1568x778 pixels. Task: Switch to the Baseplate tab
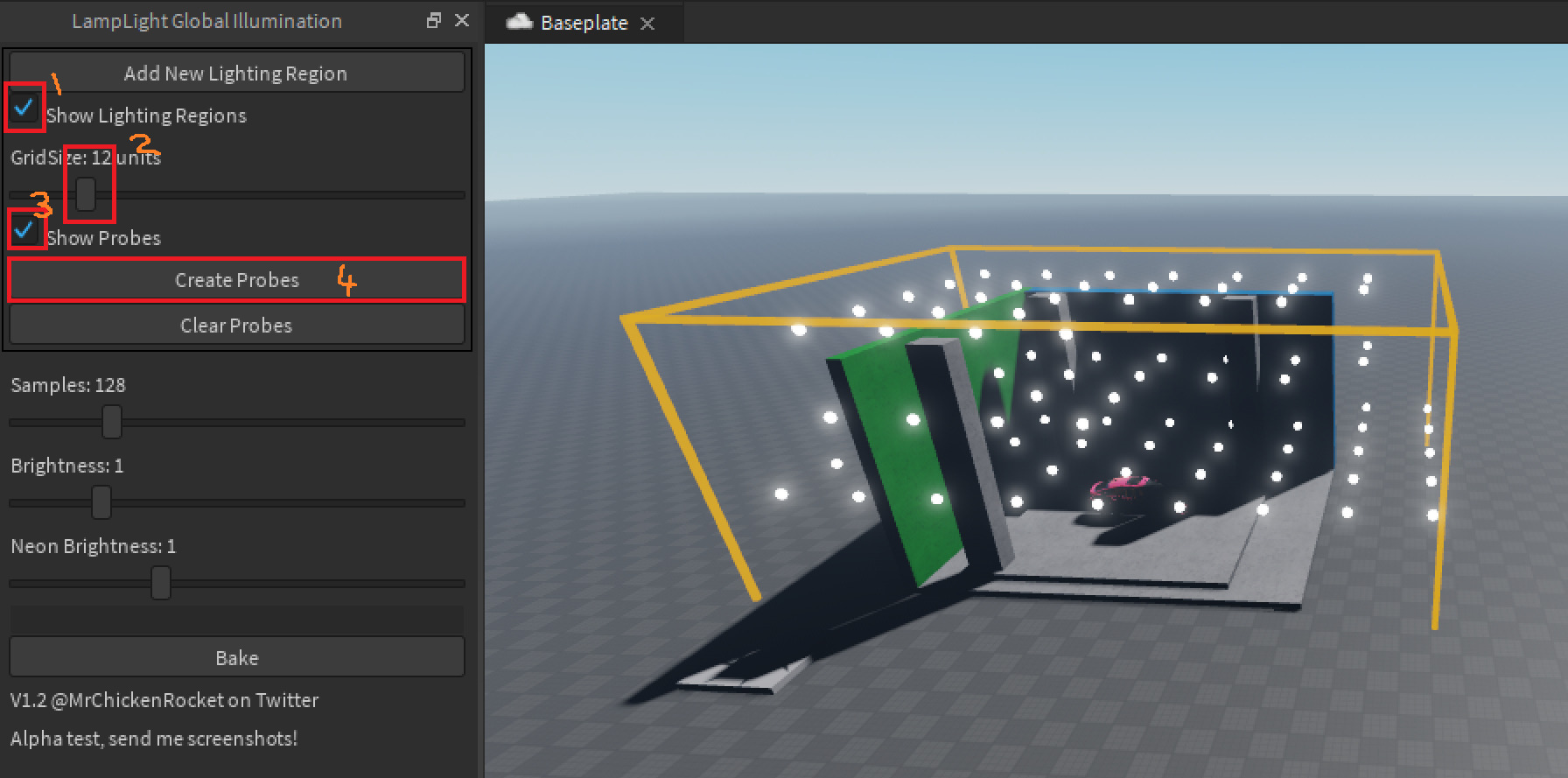(x=583, y=23)
